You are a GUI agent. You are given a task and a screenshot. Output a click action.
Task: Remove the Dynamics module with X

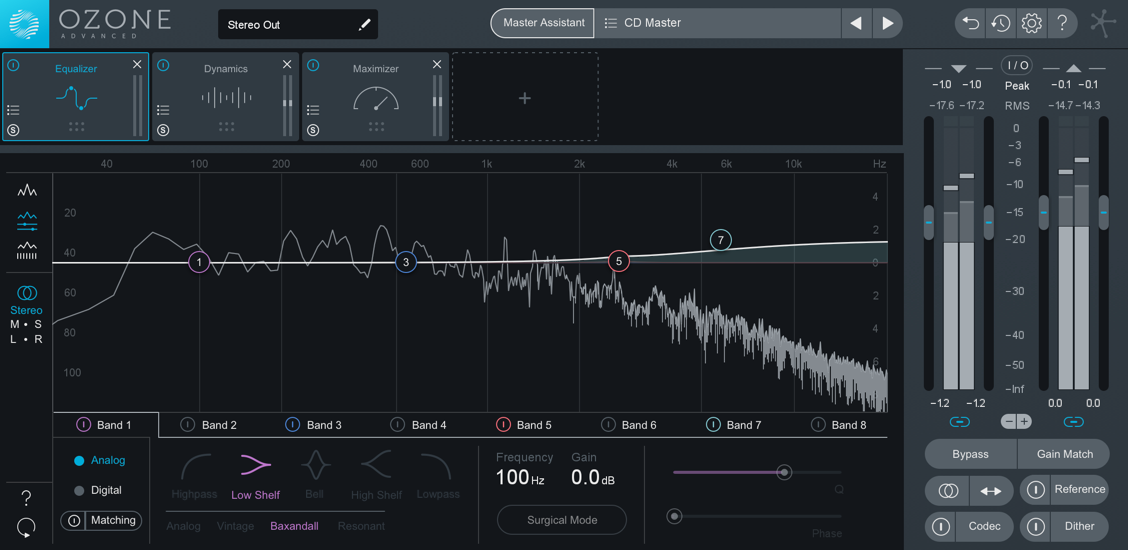point(287,65)
